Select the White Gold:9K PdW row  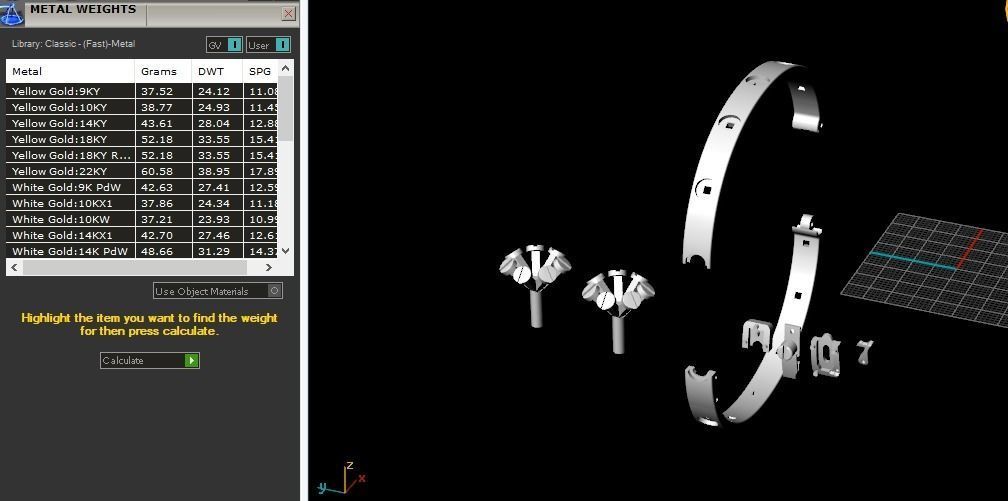[x=141, y=187]
